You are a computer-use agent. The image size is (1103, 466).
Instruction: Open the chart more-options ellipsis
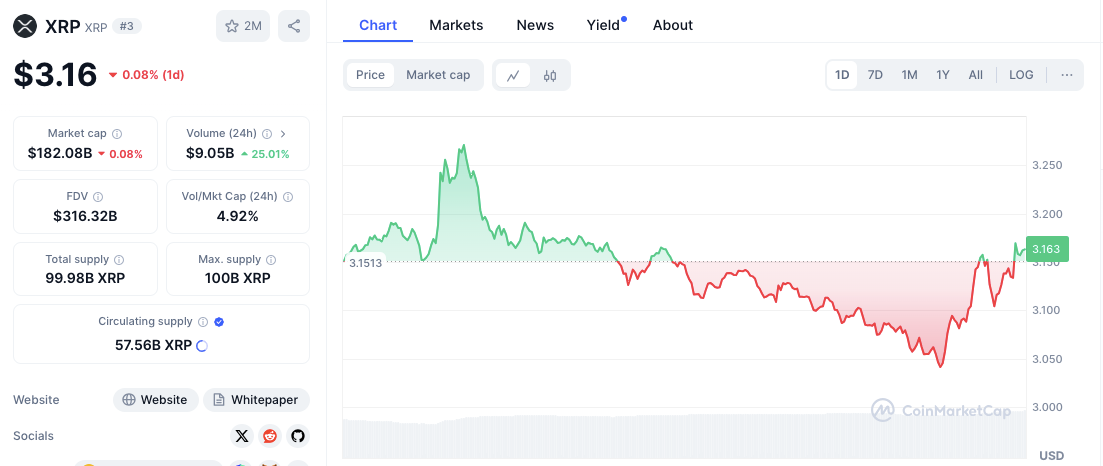[1067, 75]
